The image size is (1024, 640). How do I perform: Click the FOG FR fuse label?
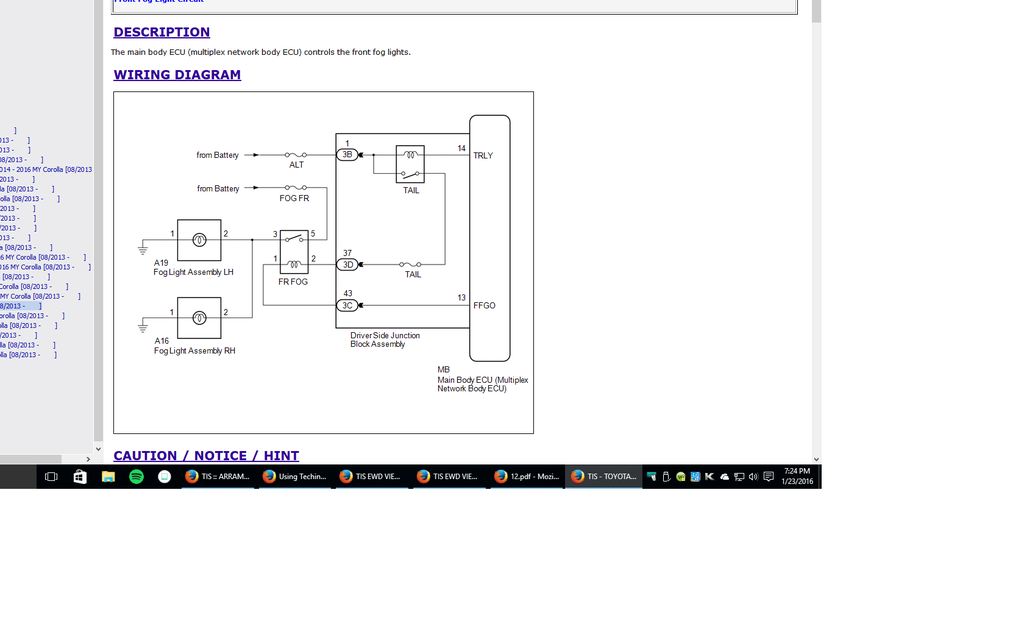pyautogui.click(x=294, y=198)
